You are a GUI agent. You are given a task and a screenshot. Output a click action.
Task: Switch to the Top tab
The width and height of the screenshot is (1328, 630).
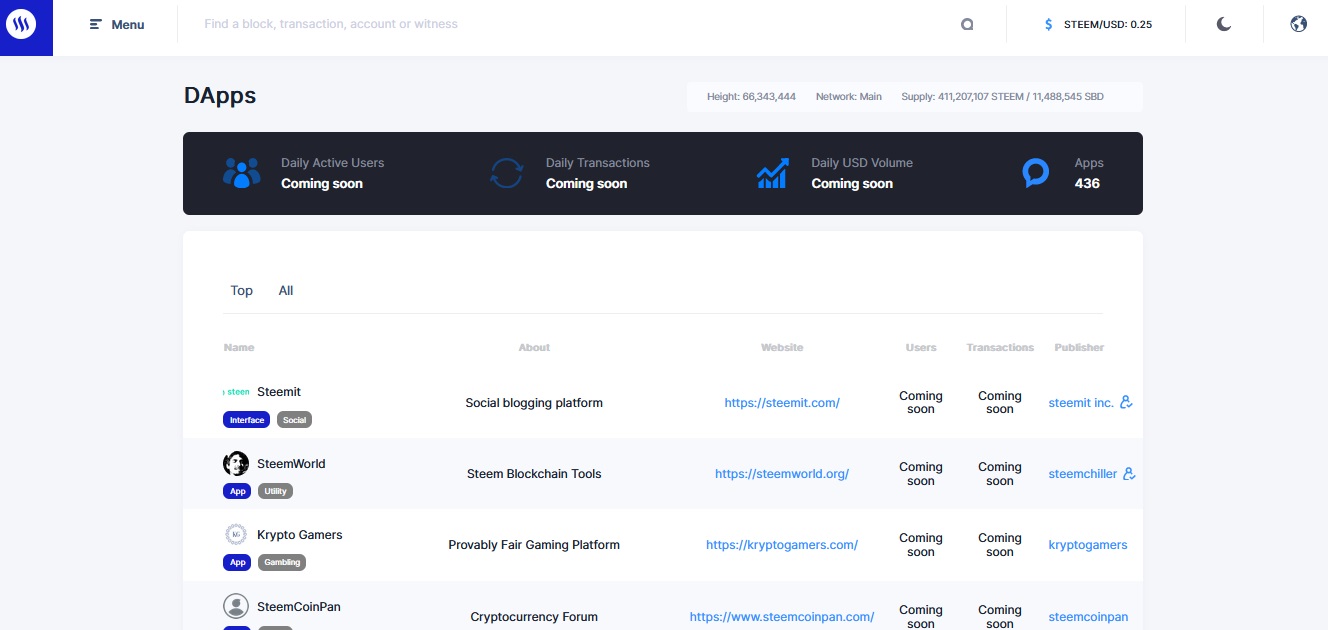[242, 290]
